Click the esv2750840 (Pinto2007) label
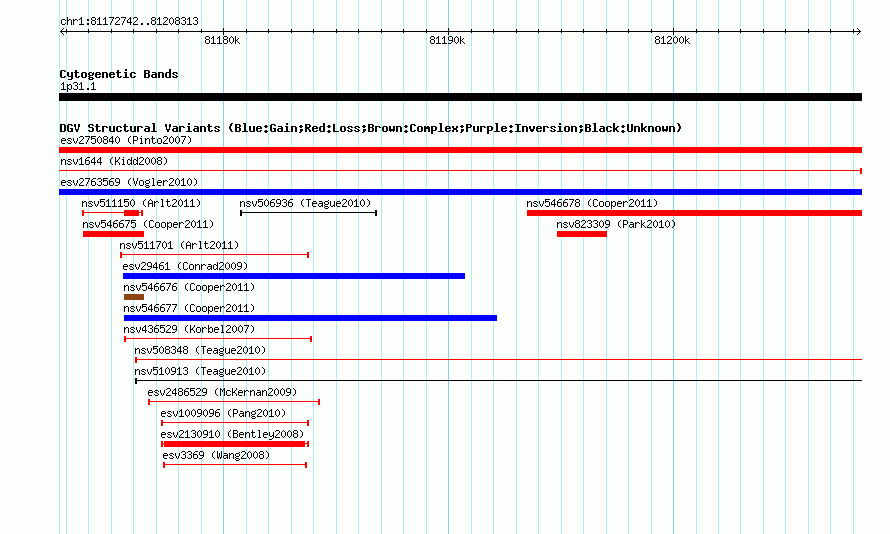 pos(126,140)
